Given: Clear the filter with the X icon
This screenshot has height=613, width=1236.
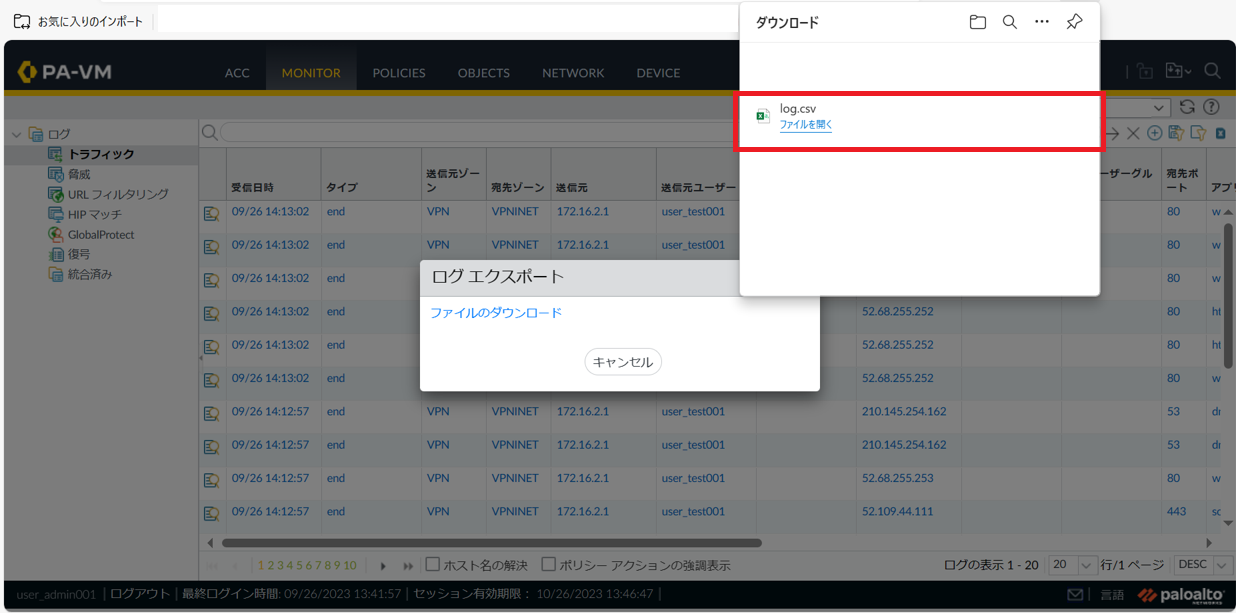Looking at the screenshot, I should 1133,133.
